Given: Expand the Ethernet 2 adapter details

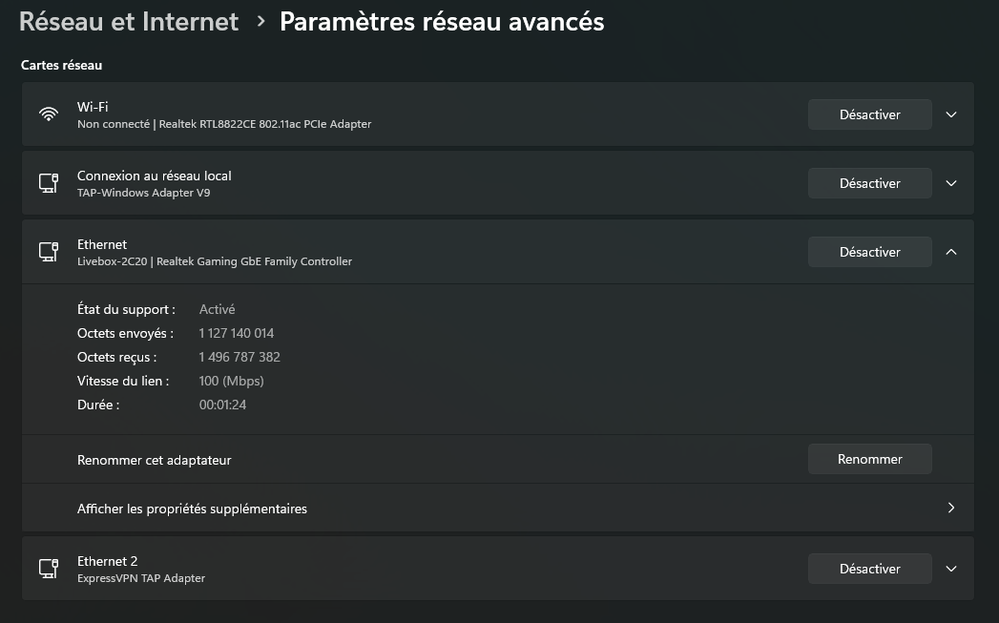Looking at the screenshot, I should (951, 569).
